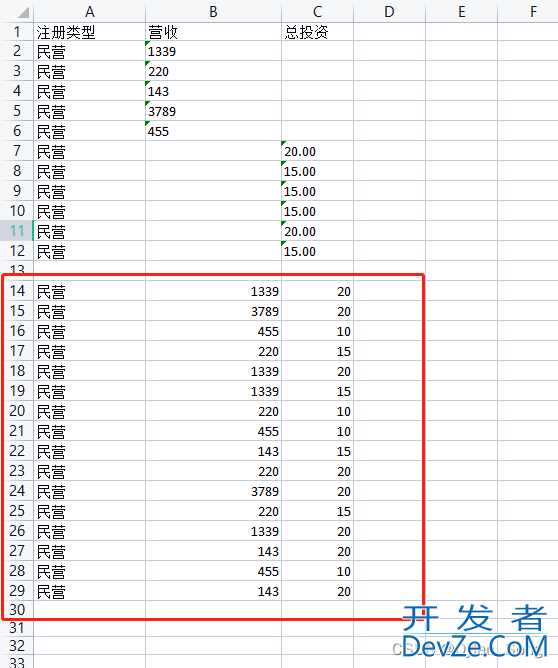Select cell B15 containing 3789

[213, 311]
